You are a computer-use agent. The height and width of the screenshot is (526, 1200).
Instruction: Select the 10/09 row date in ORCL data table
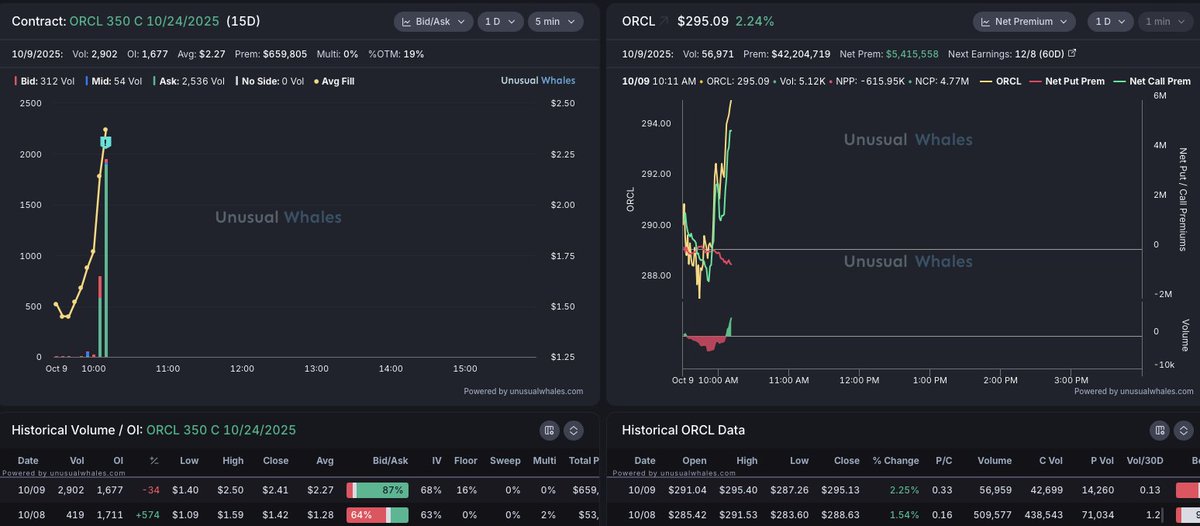click(x=641, y=490)
